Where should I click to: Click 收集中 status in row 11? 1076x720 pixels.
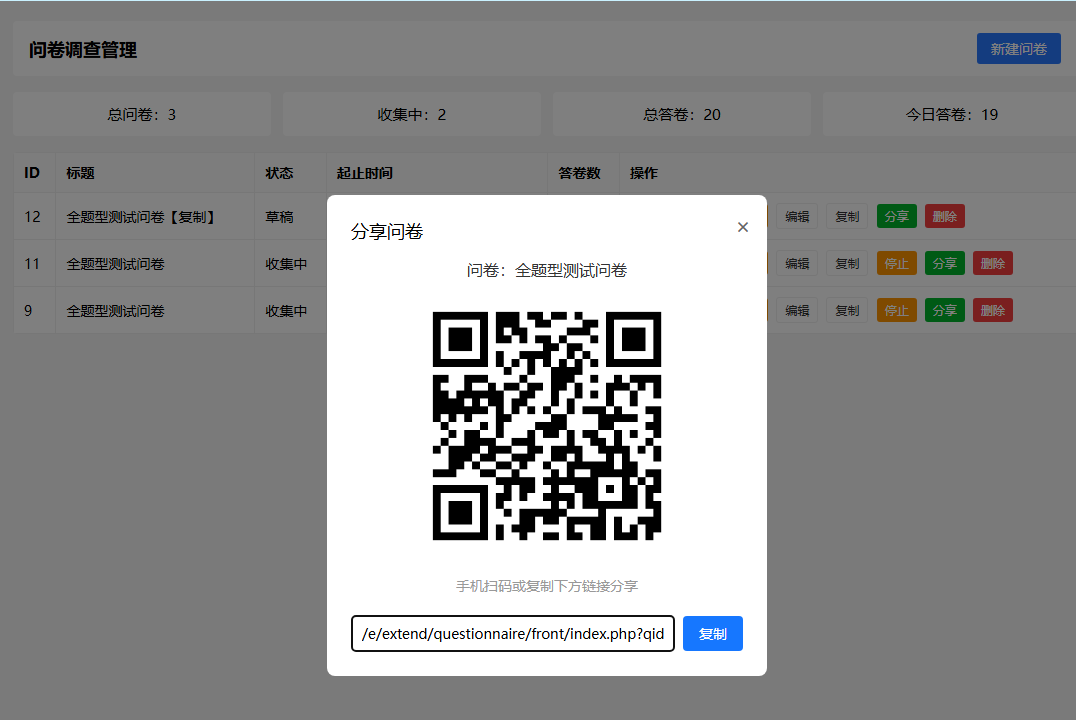[x=286, y=264]
